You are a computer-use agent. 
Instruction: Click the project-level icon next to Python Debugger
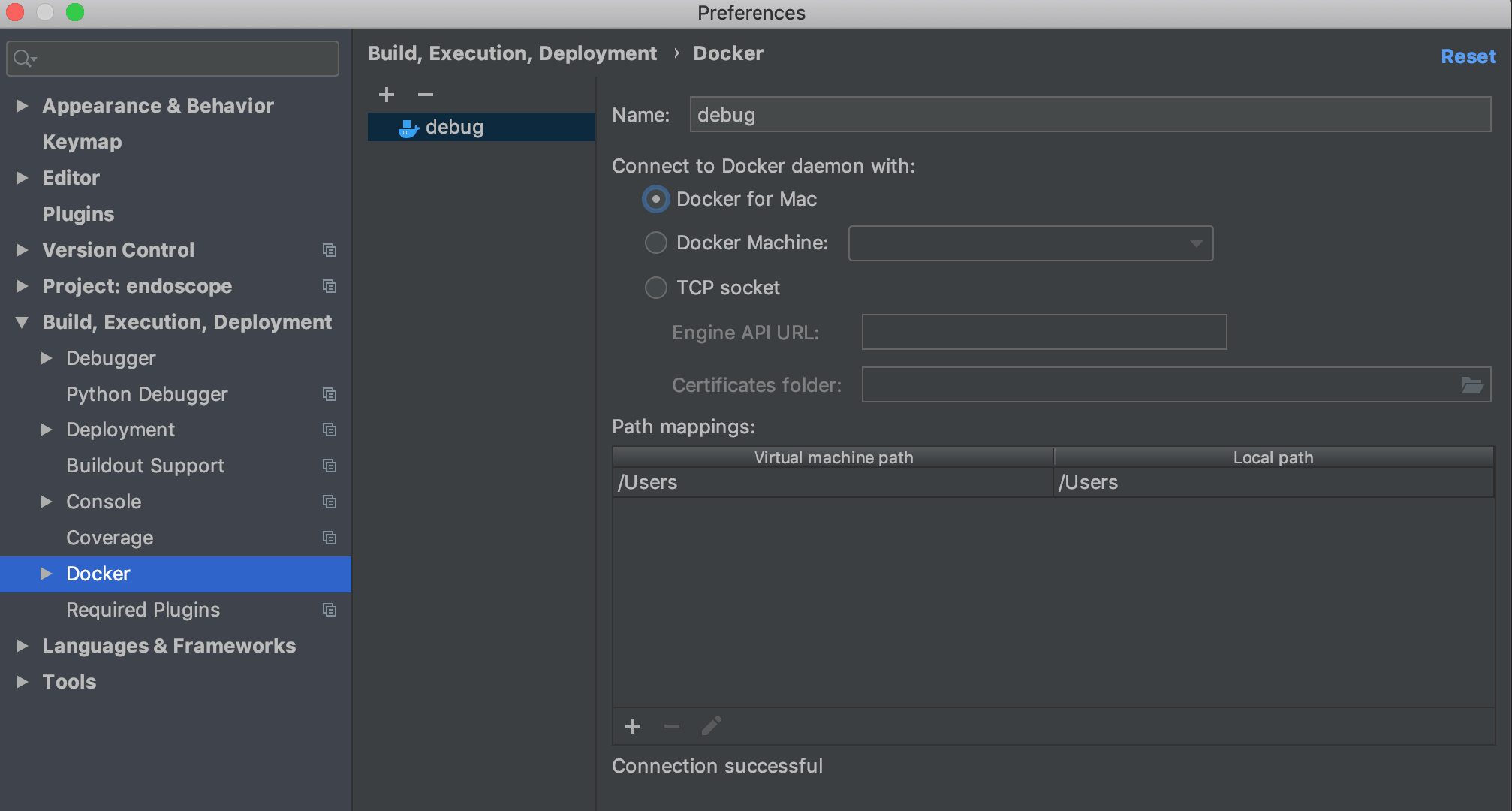329,394
